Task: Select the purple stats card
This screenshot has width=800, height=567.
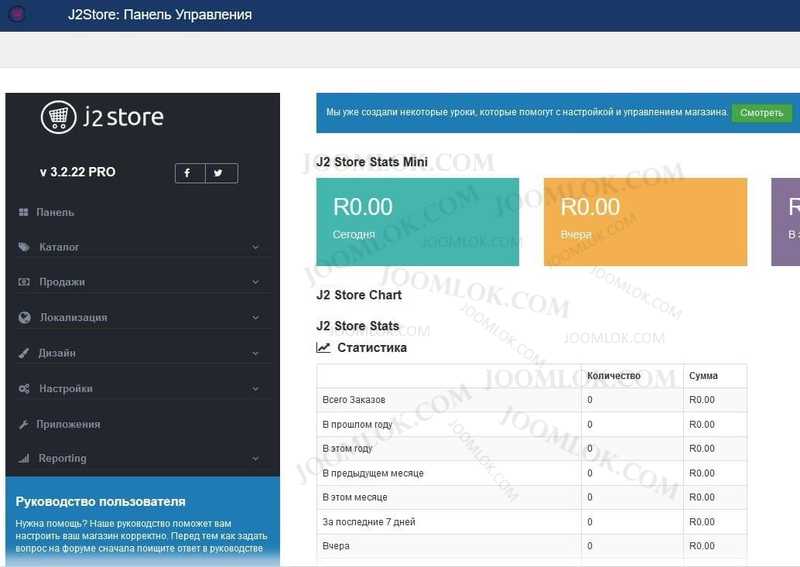Action: tap(786, 221)
